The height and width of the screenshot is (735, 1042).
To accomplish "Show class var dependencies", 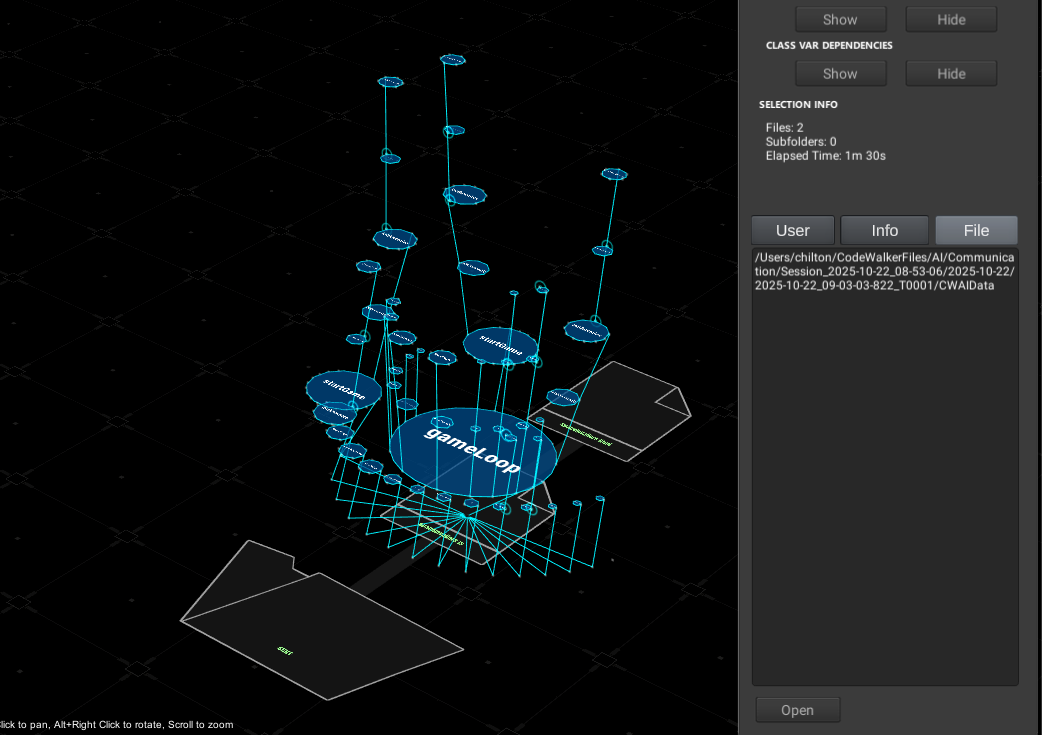I will coord(840,74).
